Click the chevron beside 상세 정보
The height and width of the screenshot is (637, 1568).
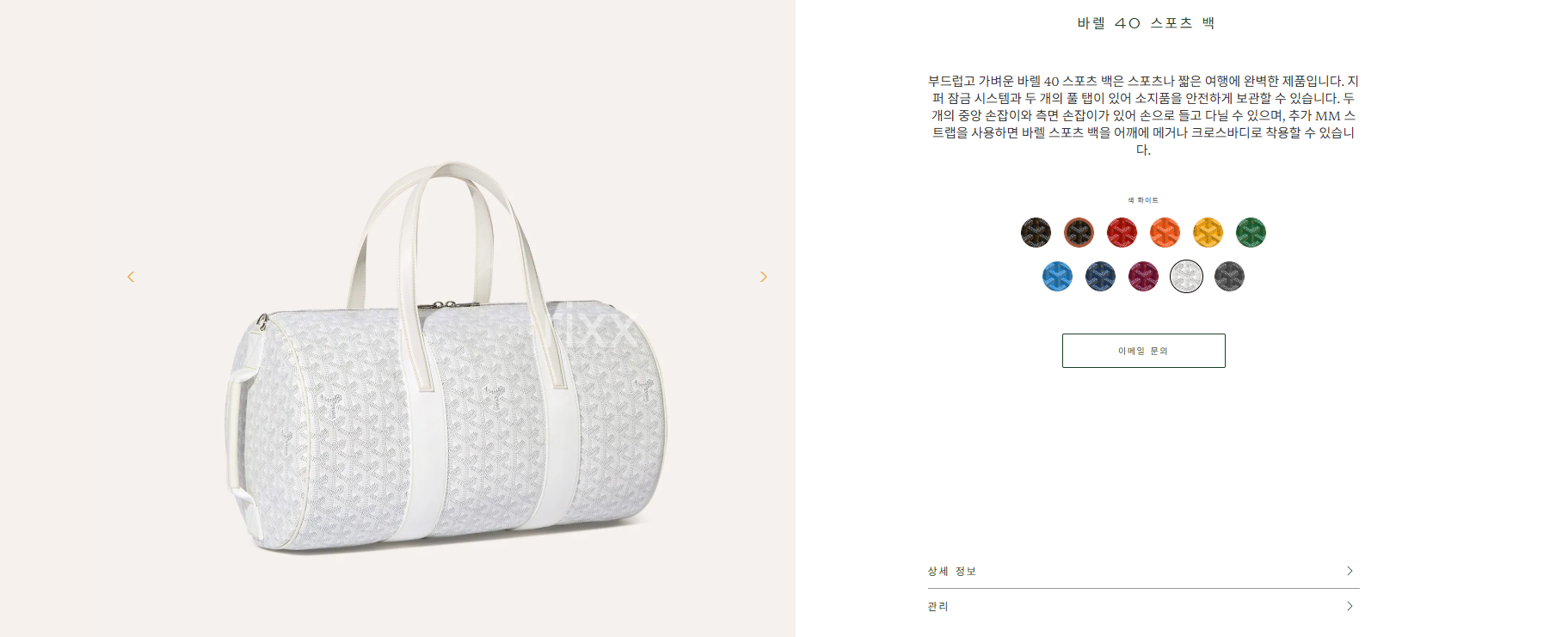point(1350,571)
